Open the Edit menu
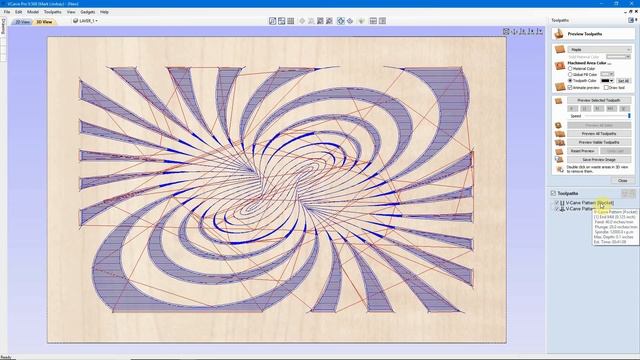640x360 pixels. [x=19, y=12]
